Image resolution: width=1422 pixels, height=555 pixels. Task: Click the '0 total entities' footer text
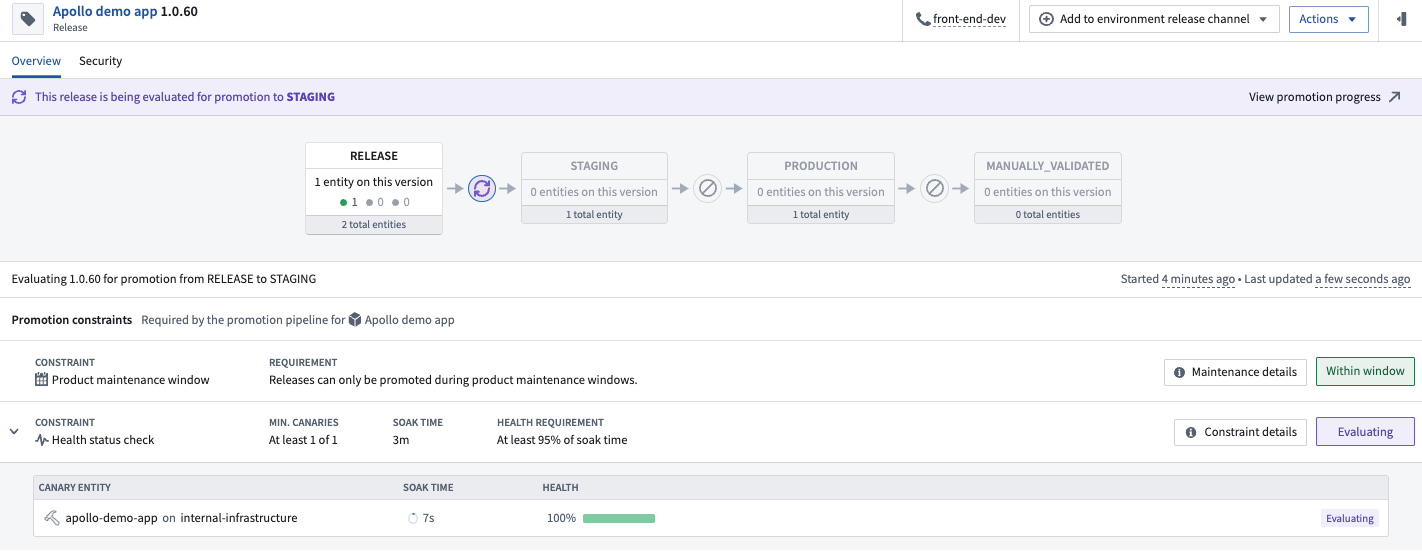click(1048, 214)
